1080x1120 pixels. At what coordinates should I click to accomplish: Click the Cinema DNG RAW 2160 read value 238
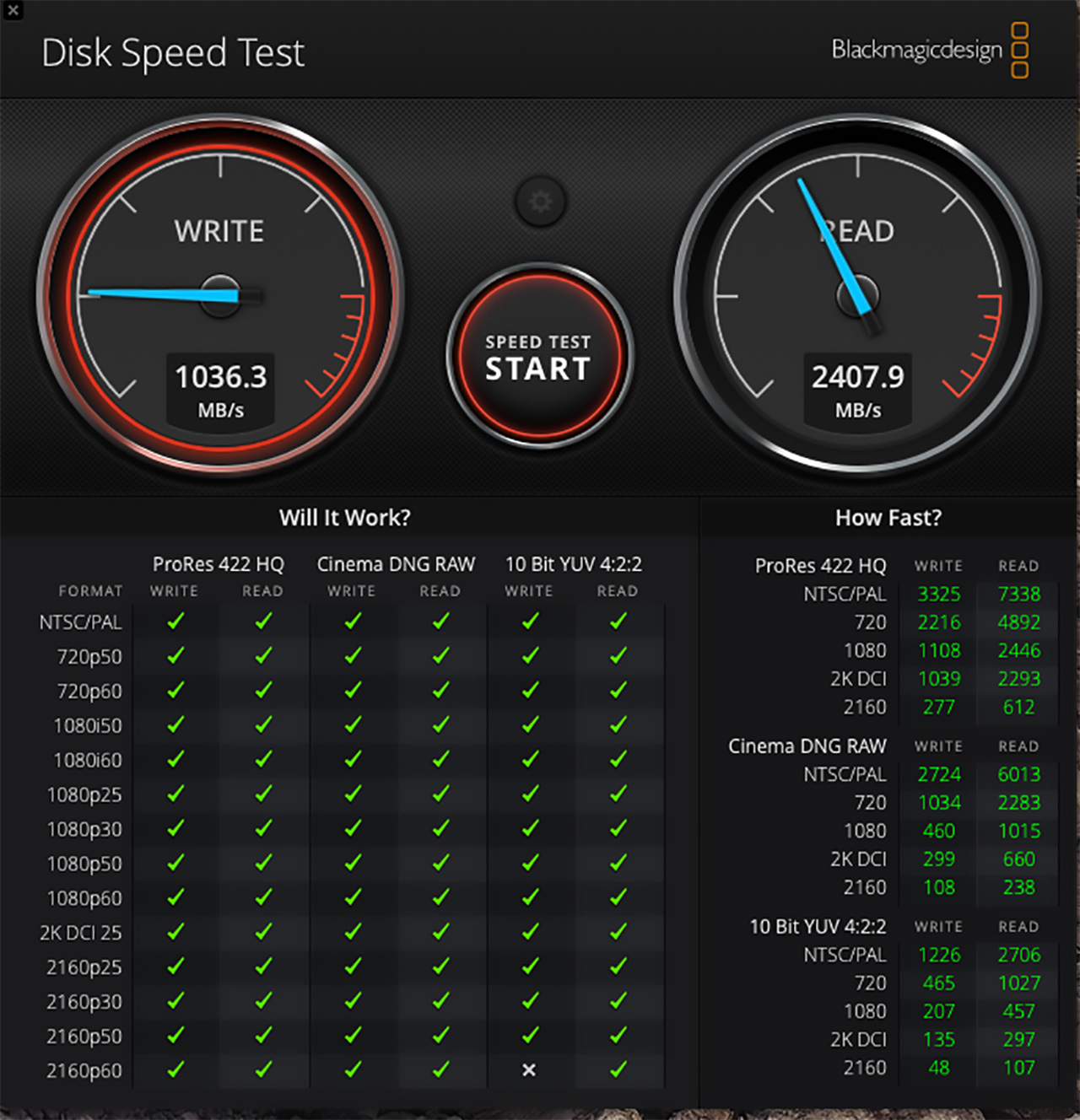(1018, 887)
